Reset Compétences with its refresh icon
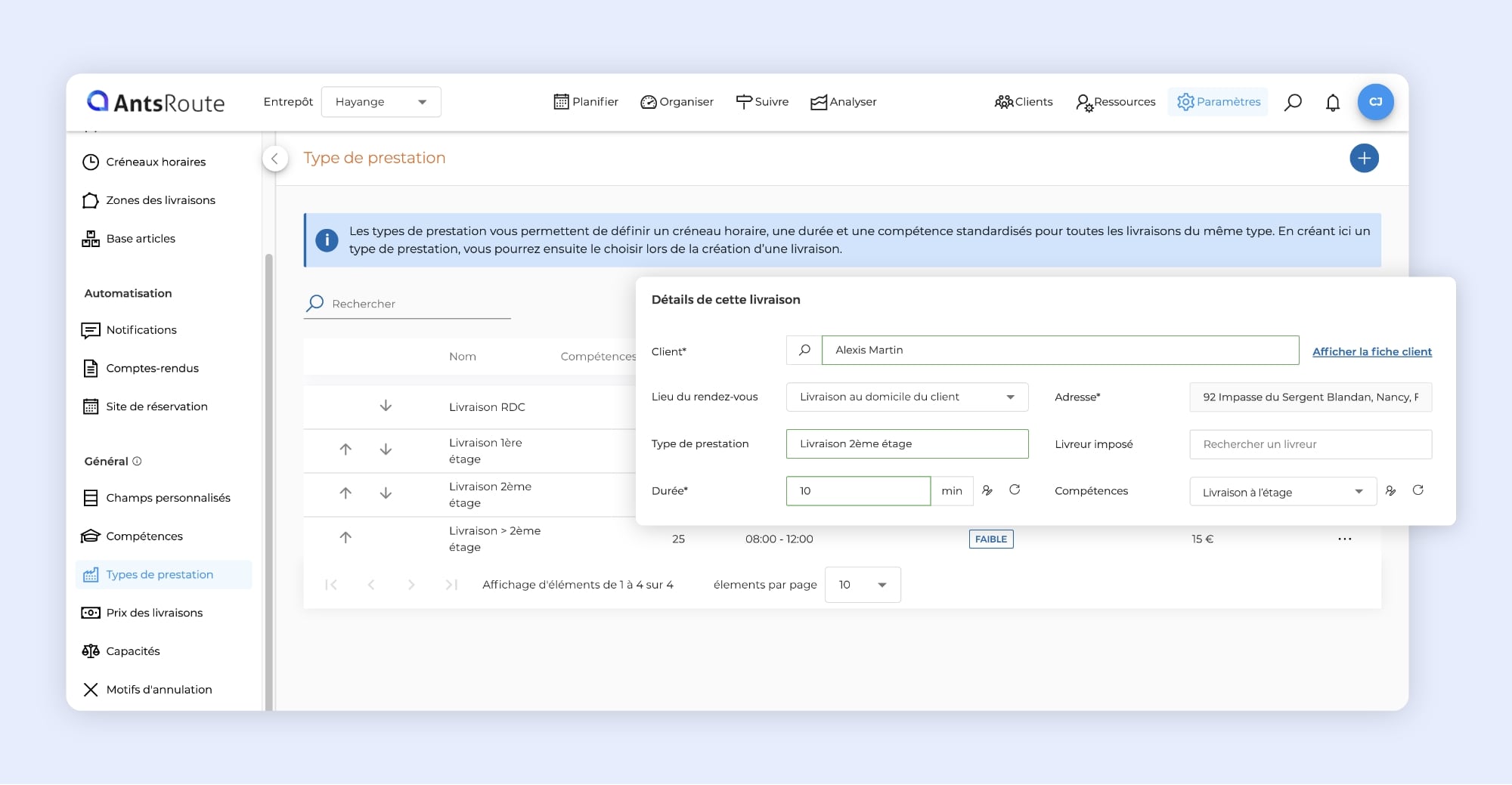The image size is (1512, 785). coord(1418,490)
